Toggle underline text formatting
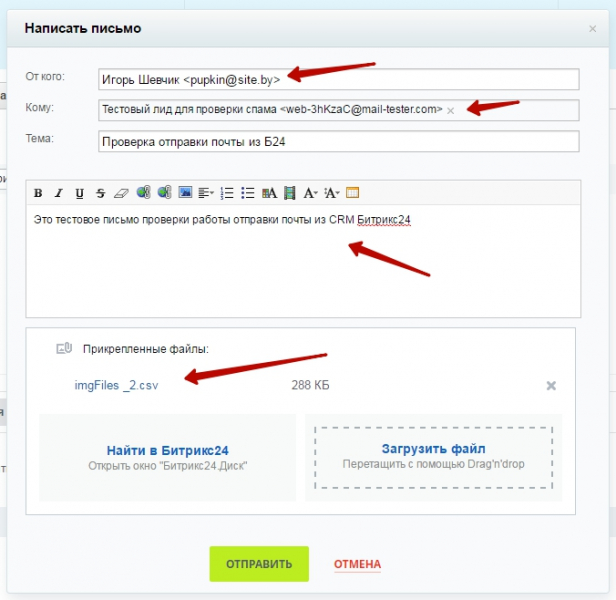The image size is (616, 600). [79, 193]
